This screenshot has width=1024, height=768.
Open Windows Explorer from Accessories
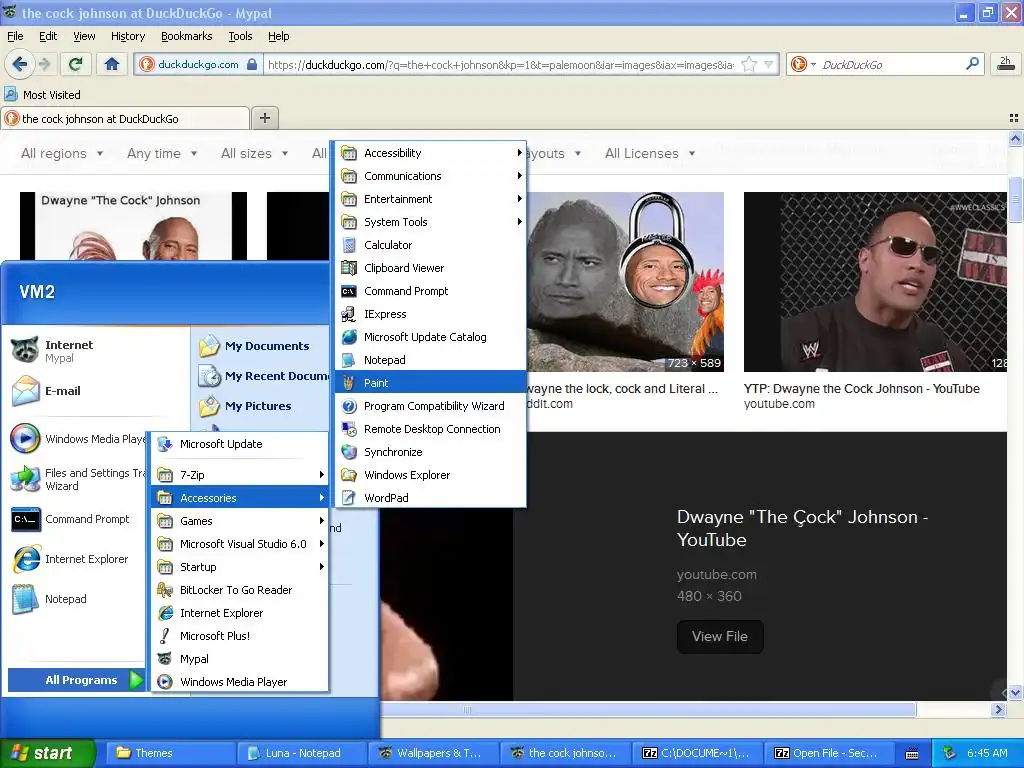[430, 475]
